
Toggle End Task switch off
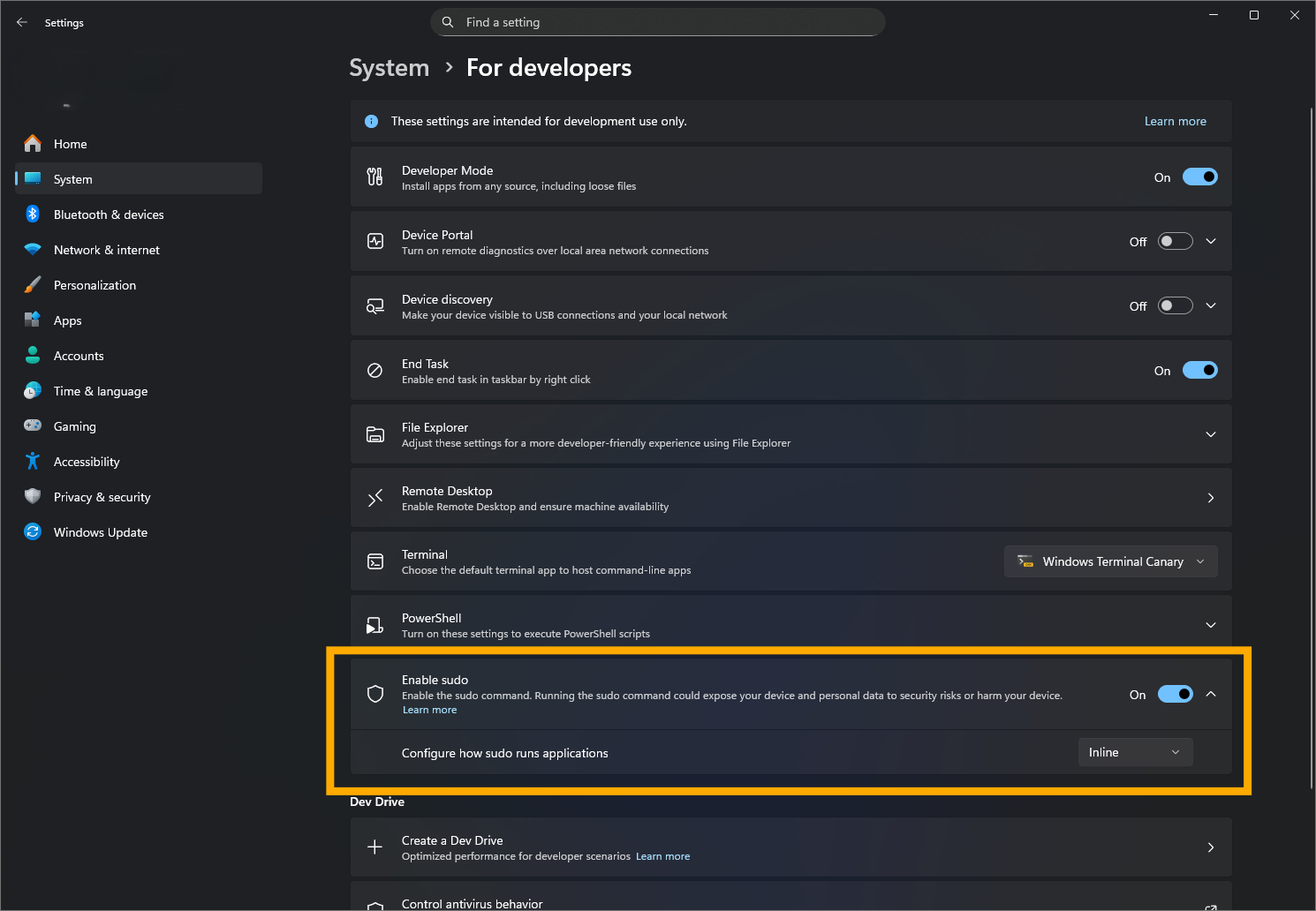(1199, 370)
